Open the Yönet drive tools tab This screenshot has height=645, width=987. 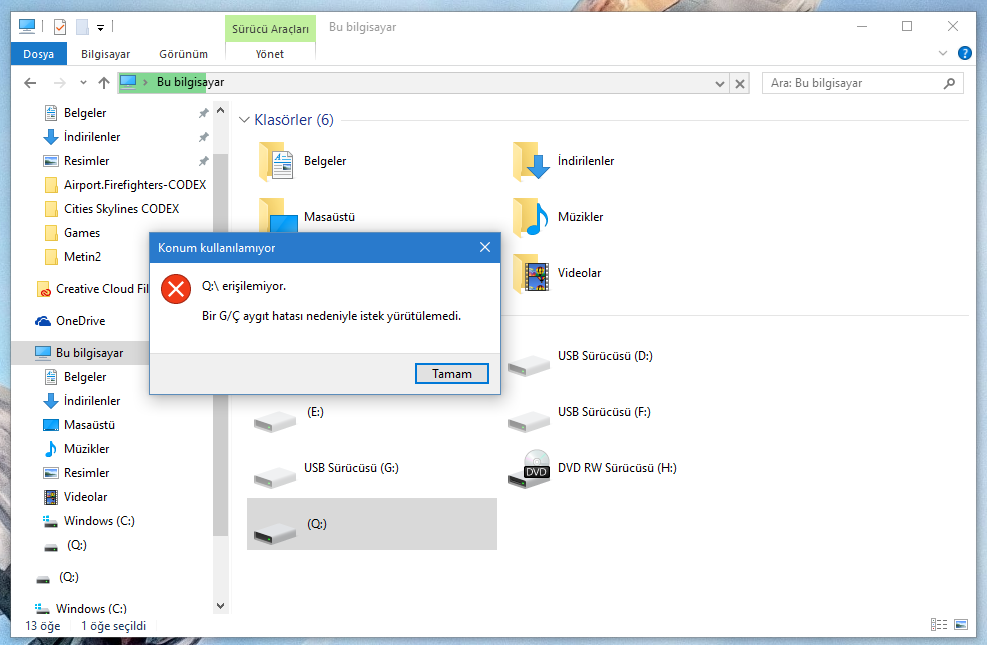(x=270, y=54)
